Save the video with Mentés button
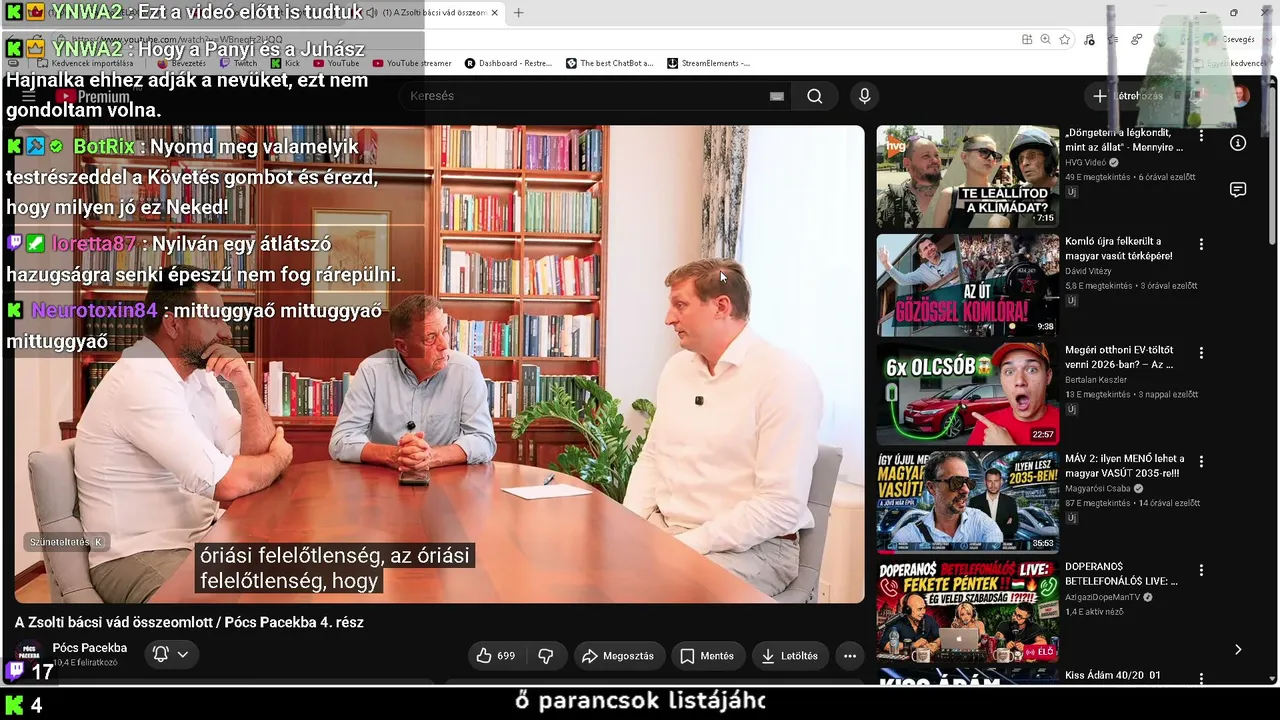This screenshot has height=720, width=1280. click(x=707, y=656)
